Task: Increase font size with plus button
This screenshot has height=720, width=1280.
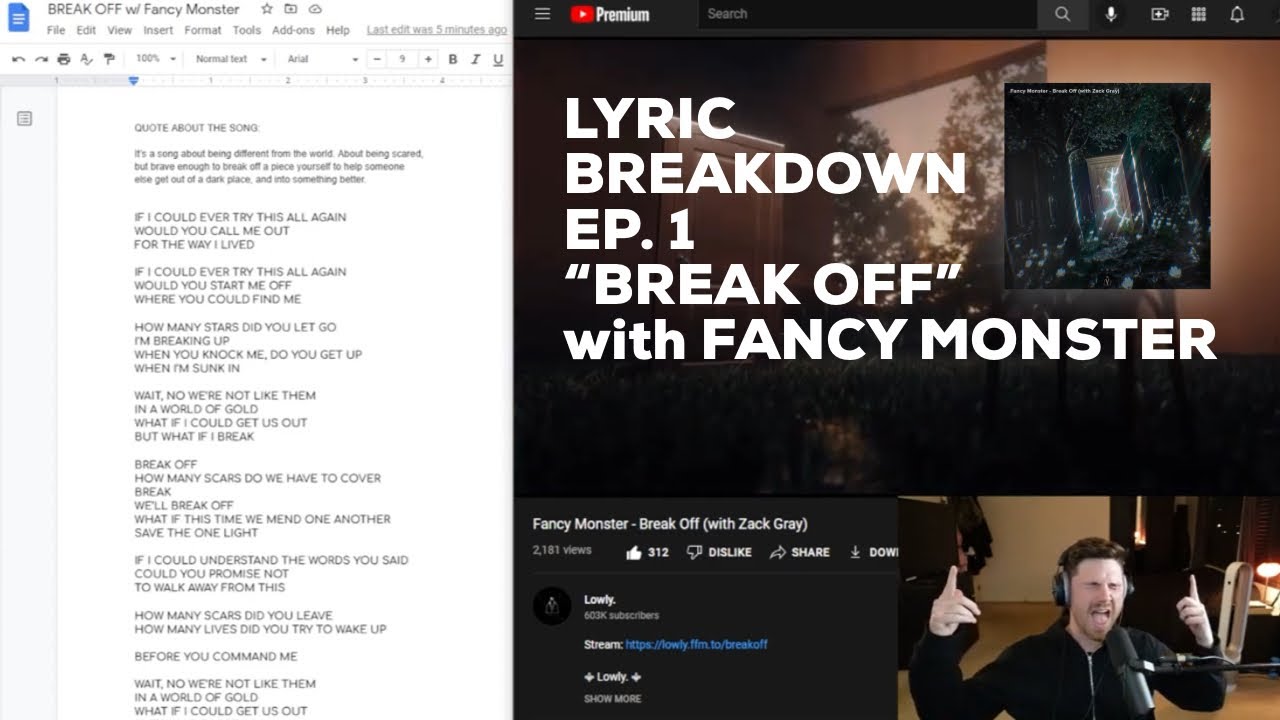Action: click(428, 60)
